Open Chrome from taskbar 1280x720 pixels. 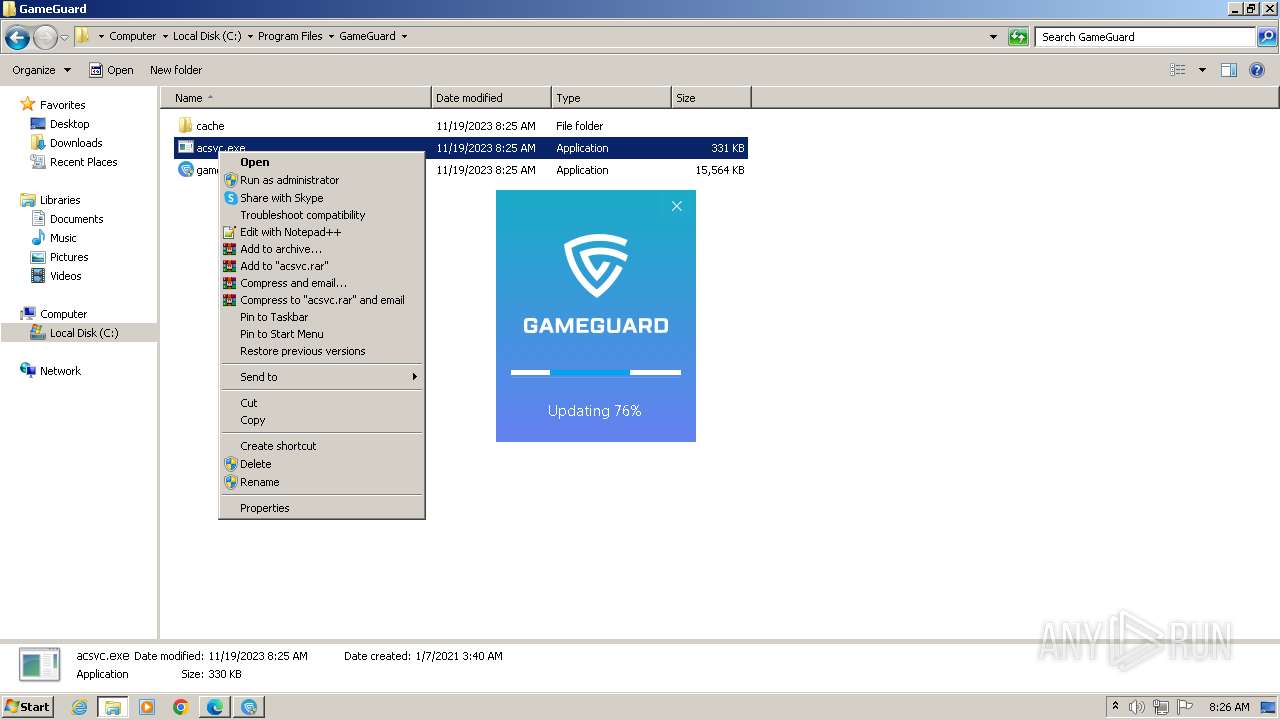point(181,707)
